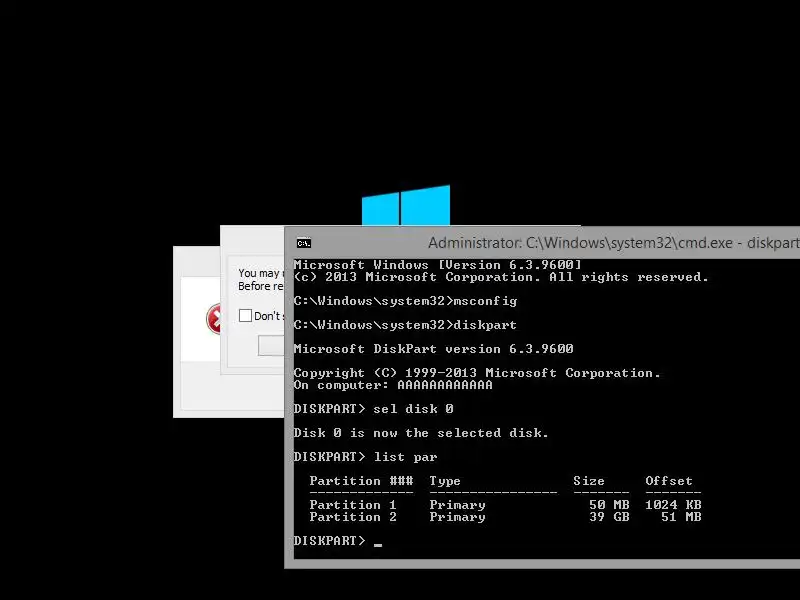Click the '51 MB' offset value
Viewport: 800px width, 600px height.
tap(681, 517)
